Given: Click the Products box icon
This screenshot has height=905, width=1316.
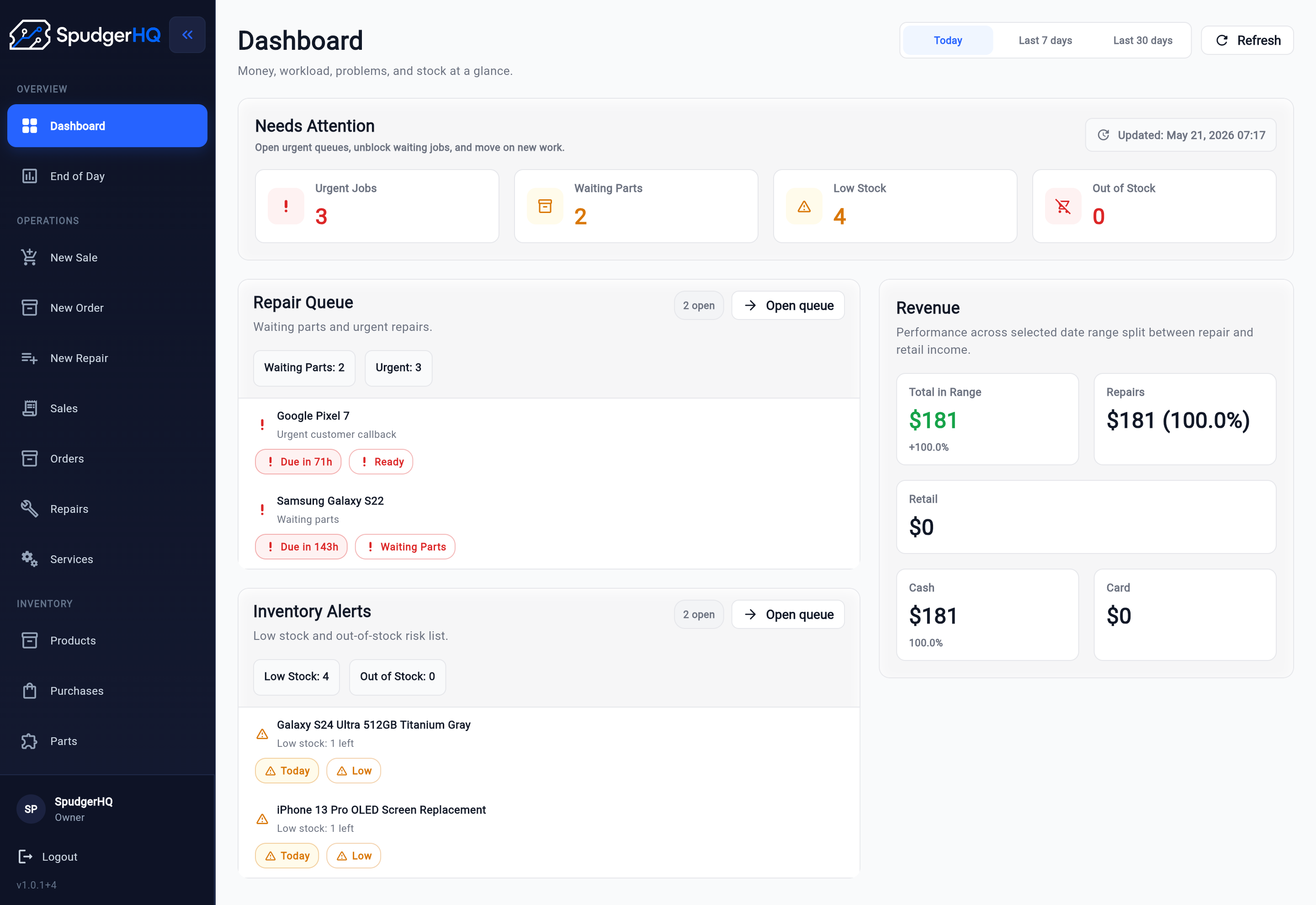Looking at the screenshot, I should coord(29,641).
